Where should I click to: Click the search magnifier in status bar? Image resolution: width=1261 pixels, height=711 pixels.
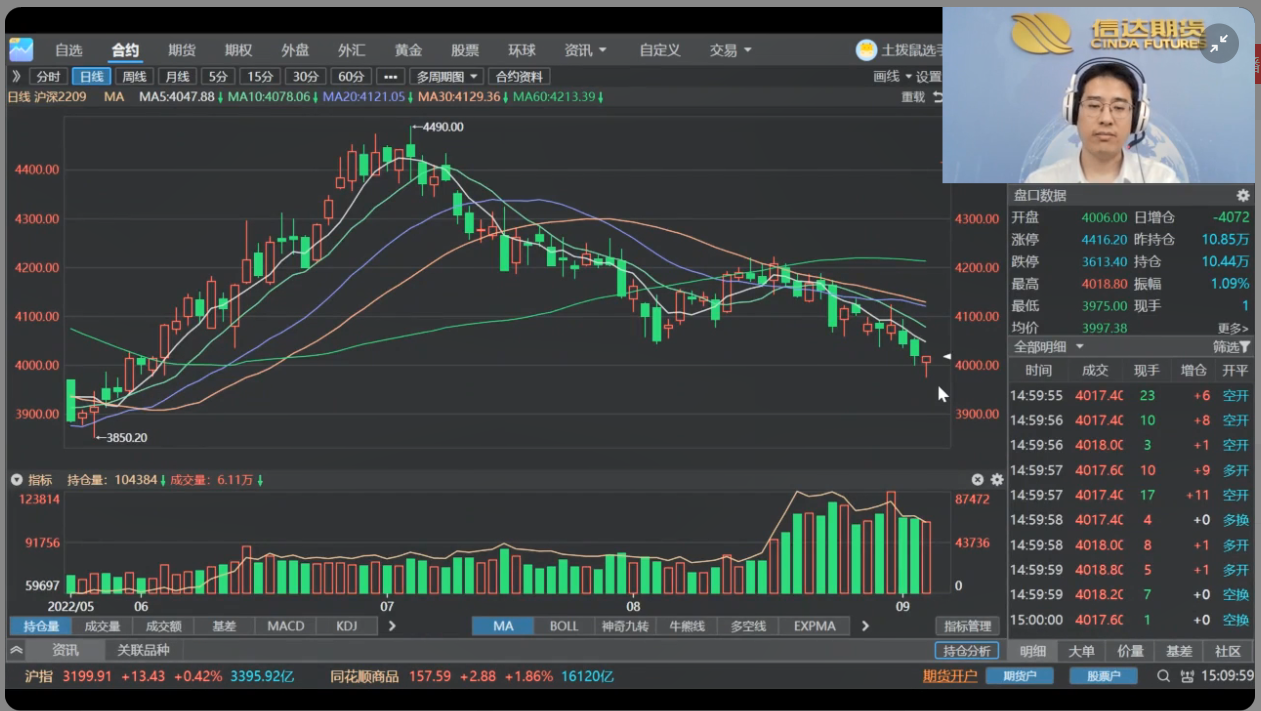point(1164,676)
